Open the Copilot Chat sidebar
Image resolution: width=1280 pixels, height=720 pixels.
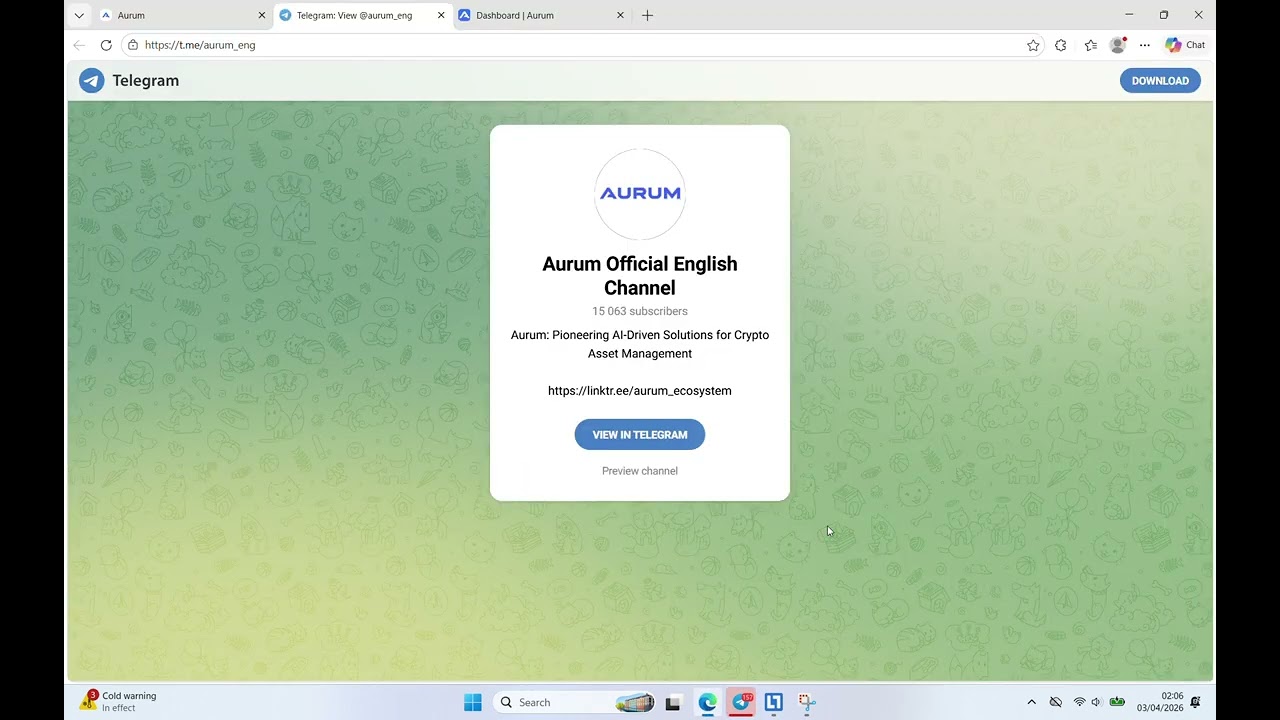1185,45
